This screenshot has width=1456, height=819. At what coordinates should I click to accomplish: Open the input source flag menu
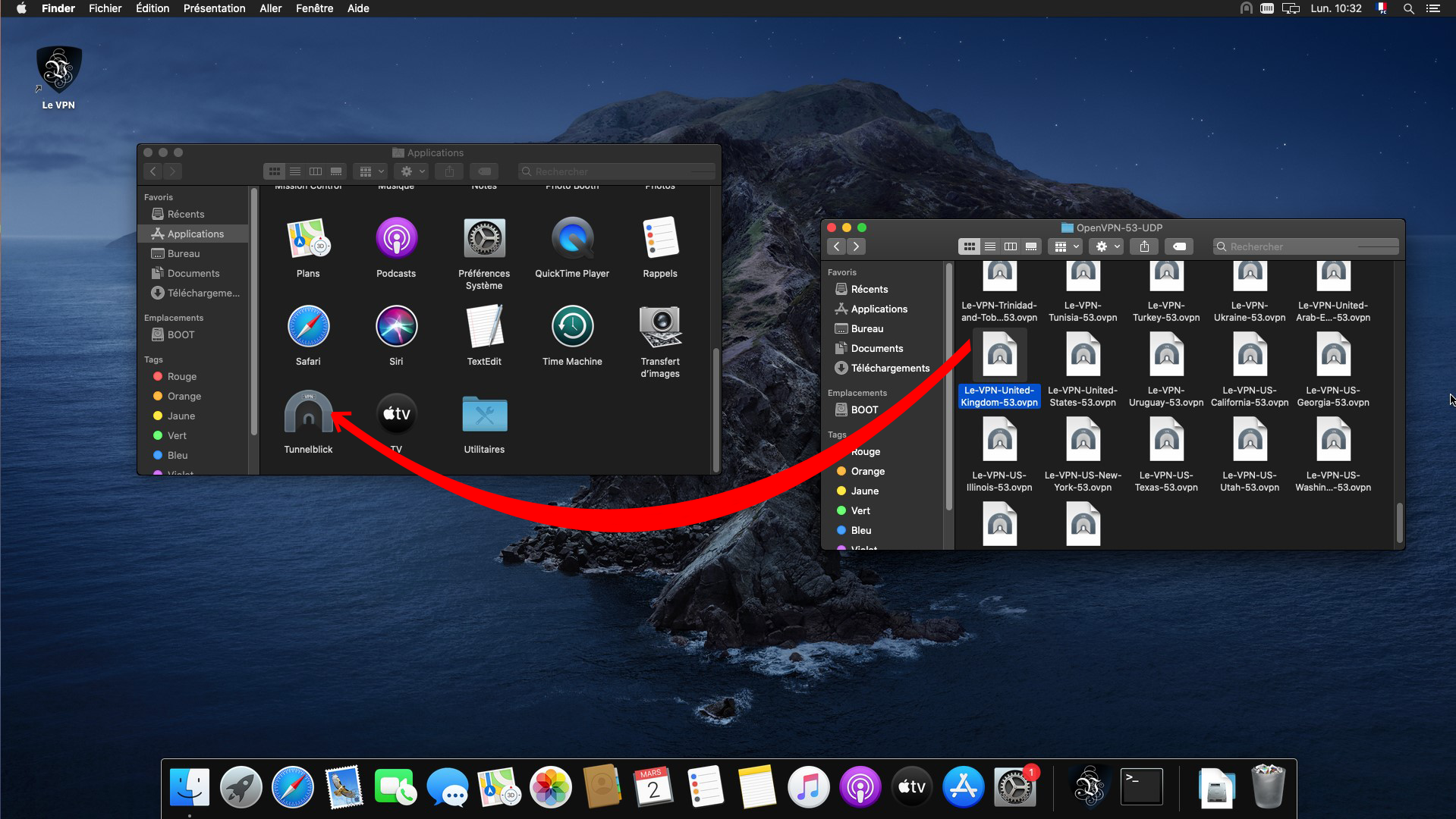coord(1382,8)
